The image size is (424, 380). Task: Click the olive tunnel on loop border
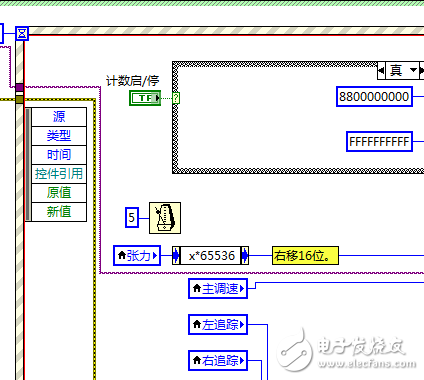point(20,99)
